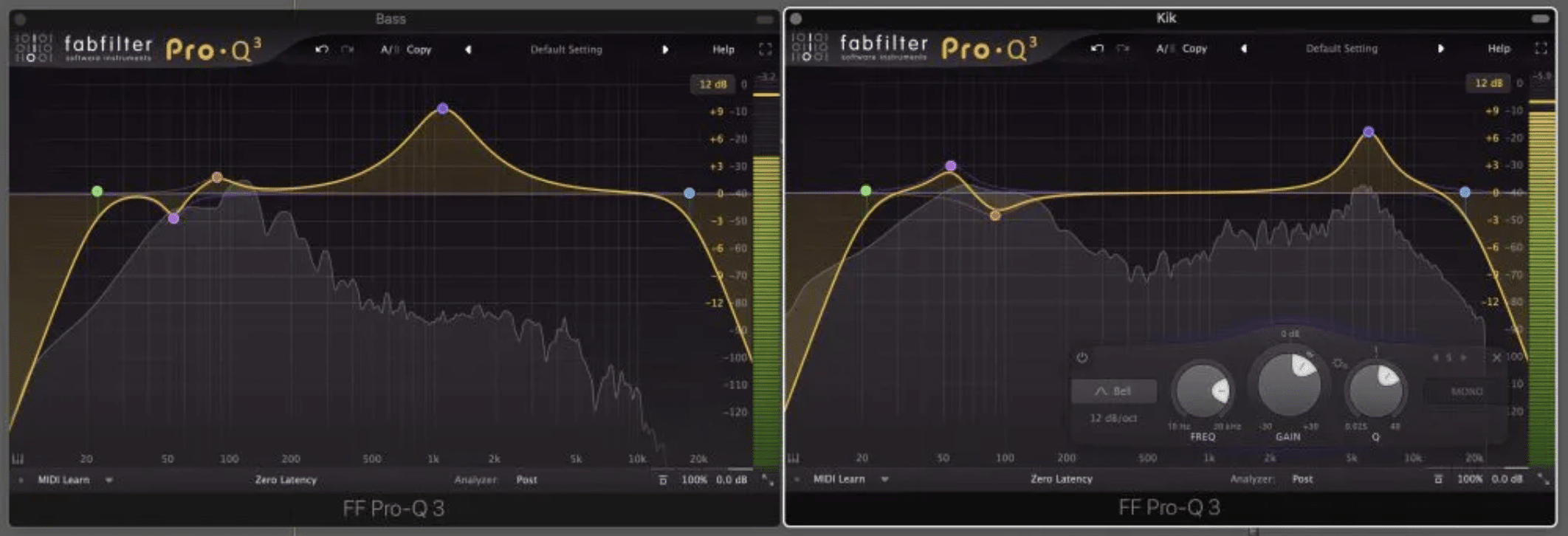Select next preset arrow in Kik window
The image size is (1568, 536).
coord(1440,48)
